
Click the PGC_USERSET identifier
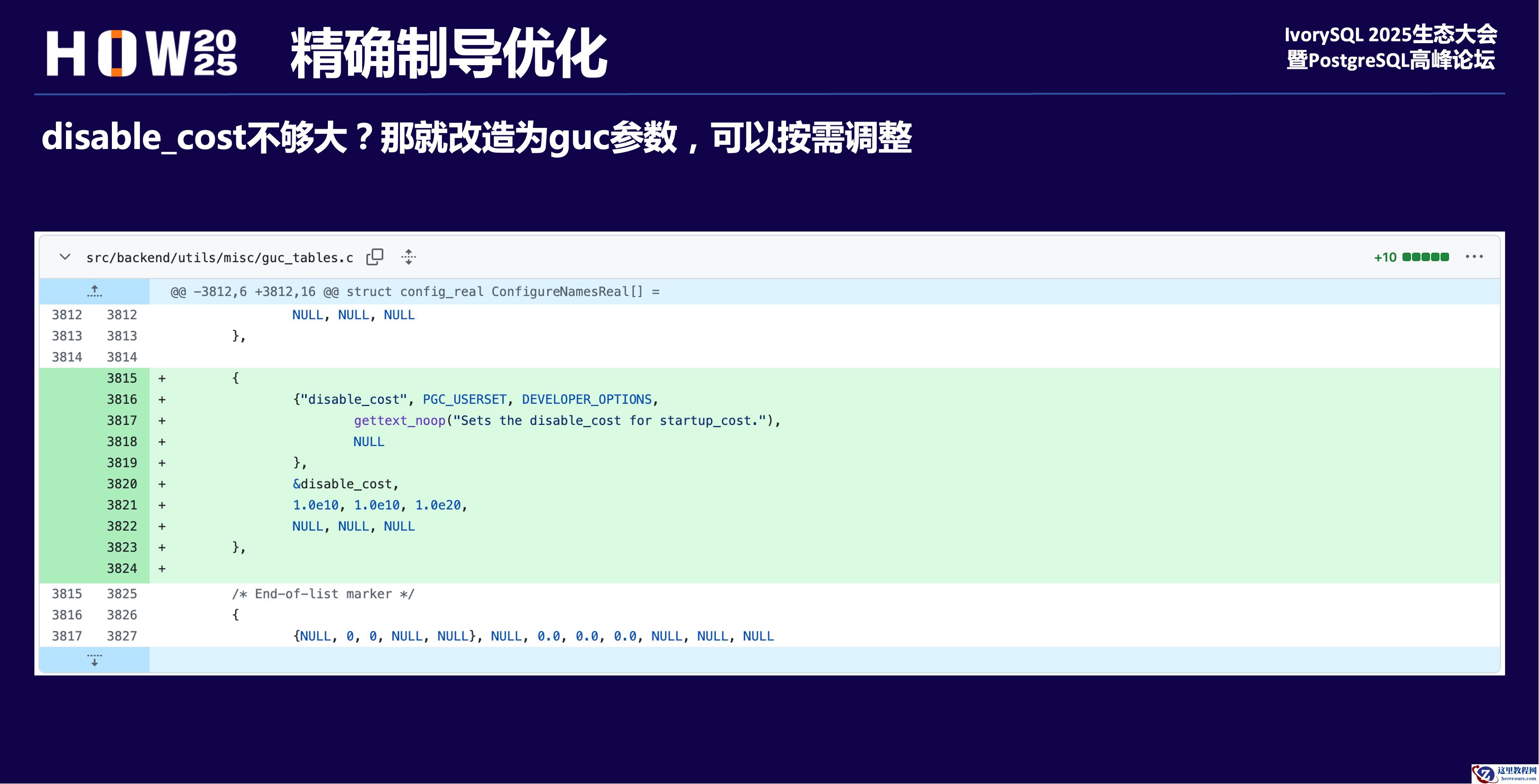click(464, 399)
